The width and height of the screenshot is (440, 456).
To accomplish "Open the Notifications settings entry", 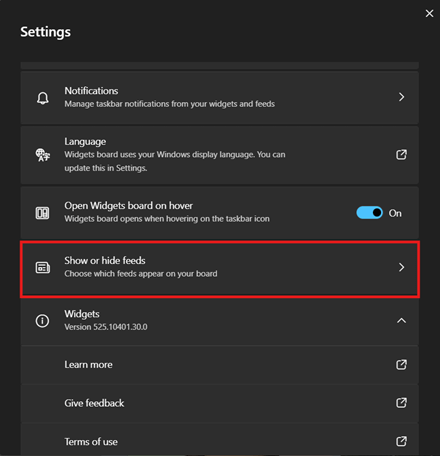I will pyautogui.click(x=220, y=98).
